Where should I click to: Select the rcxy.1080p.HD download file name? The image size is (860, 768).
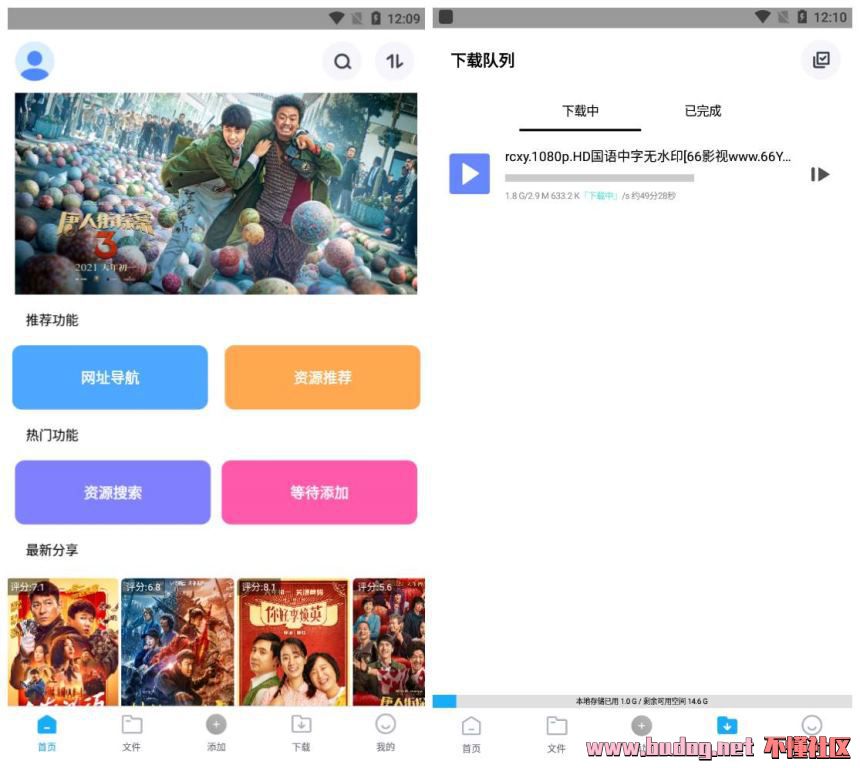(648, 156)
